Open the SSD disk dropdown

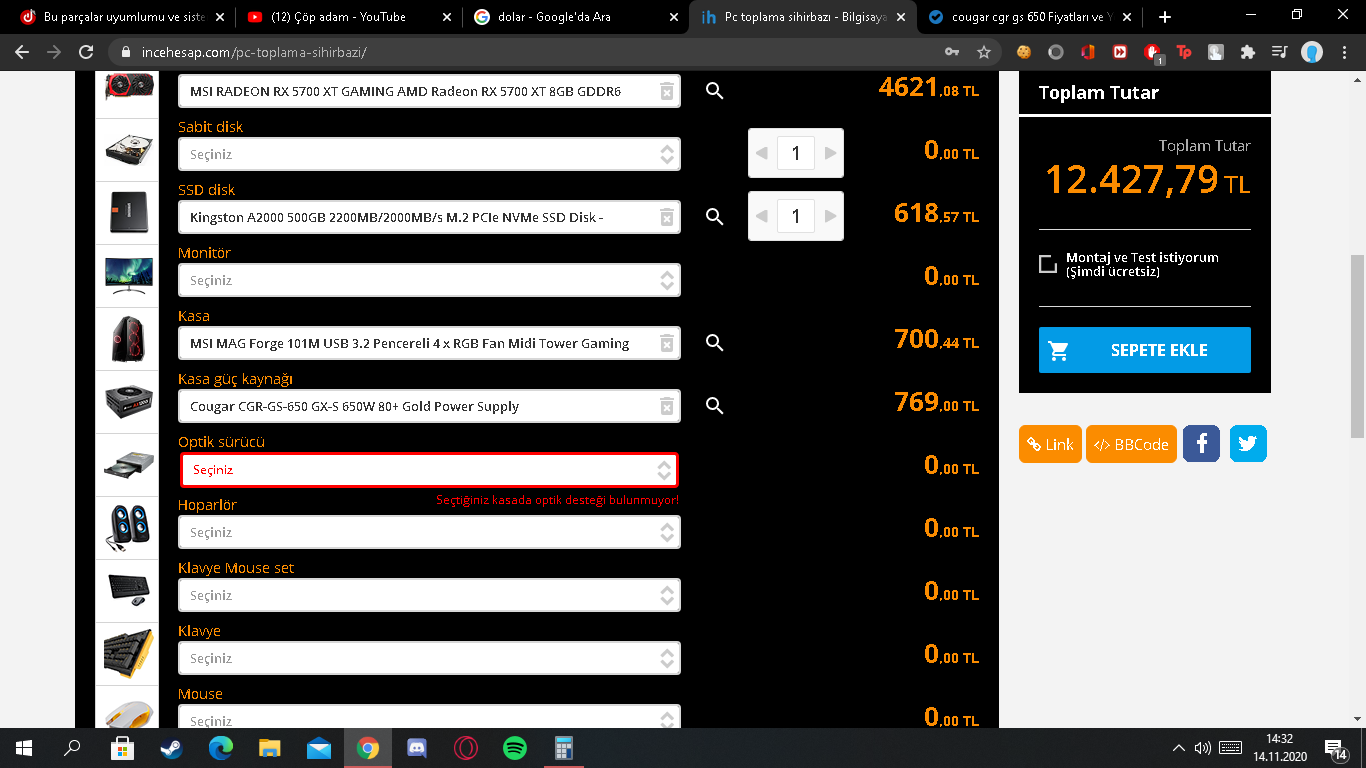[x=429, y=217]
